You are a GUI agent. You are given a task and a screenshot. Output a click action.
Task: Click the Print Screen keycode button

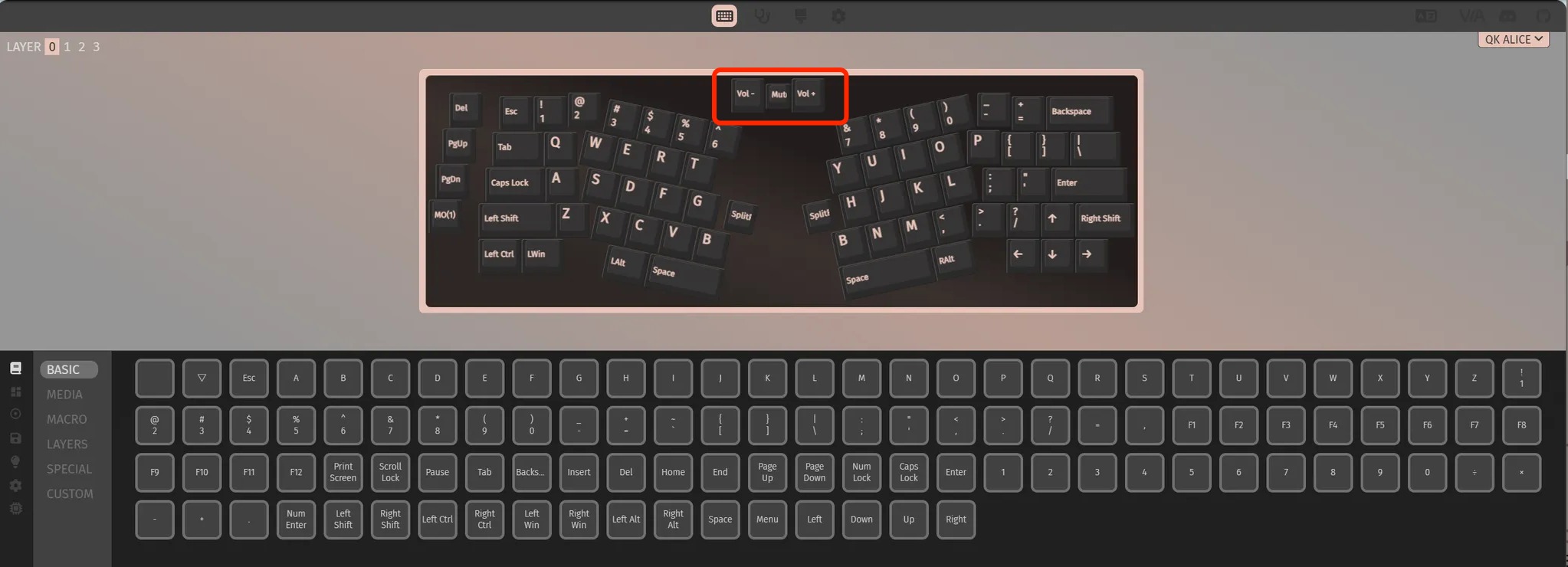[x=343, y=472]
